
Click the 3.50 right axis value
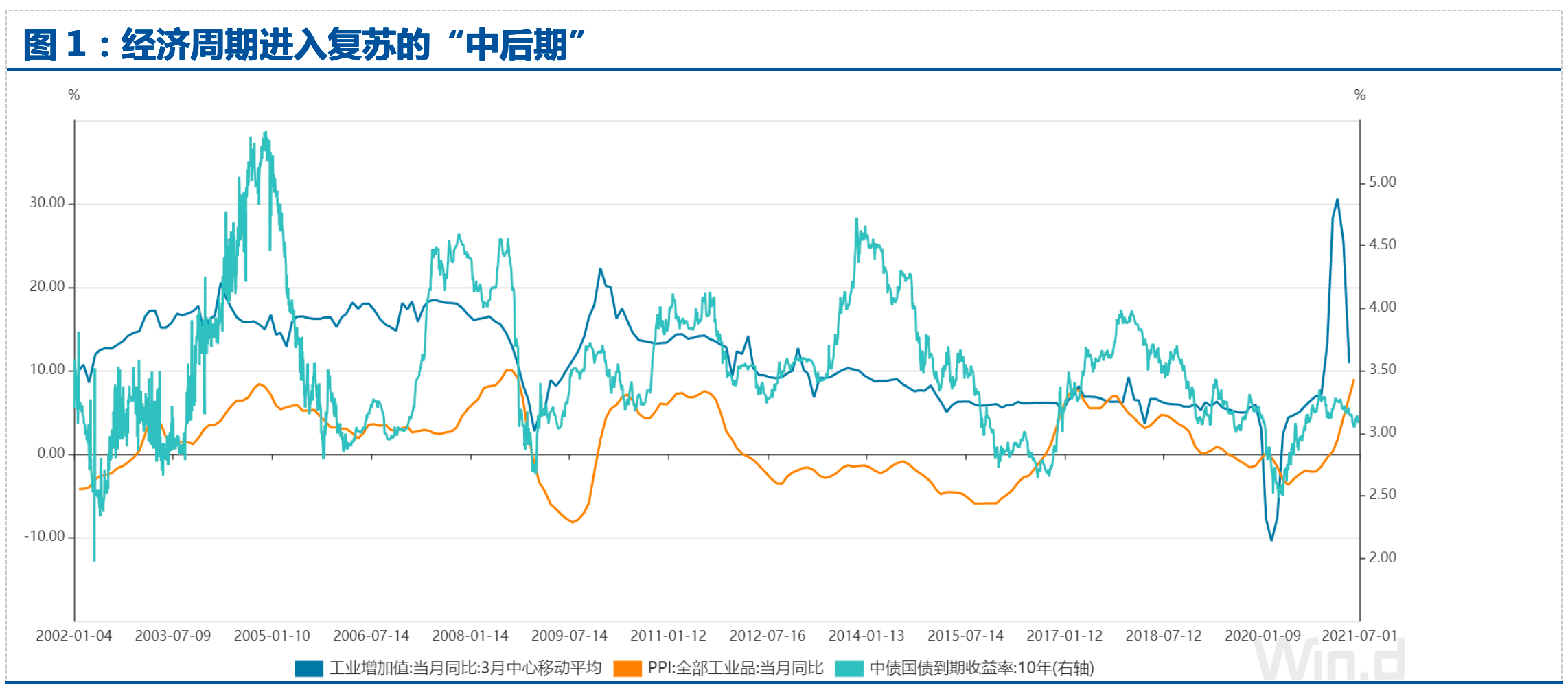click(x=1383, y=370)
